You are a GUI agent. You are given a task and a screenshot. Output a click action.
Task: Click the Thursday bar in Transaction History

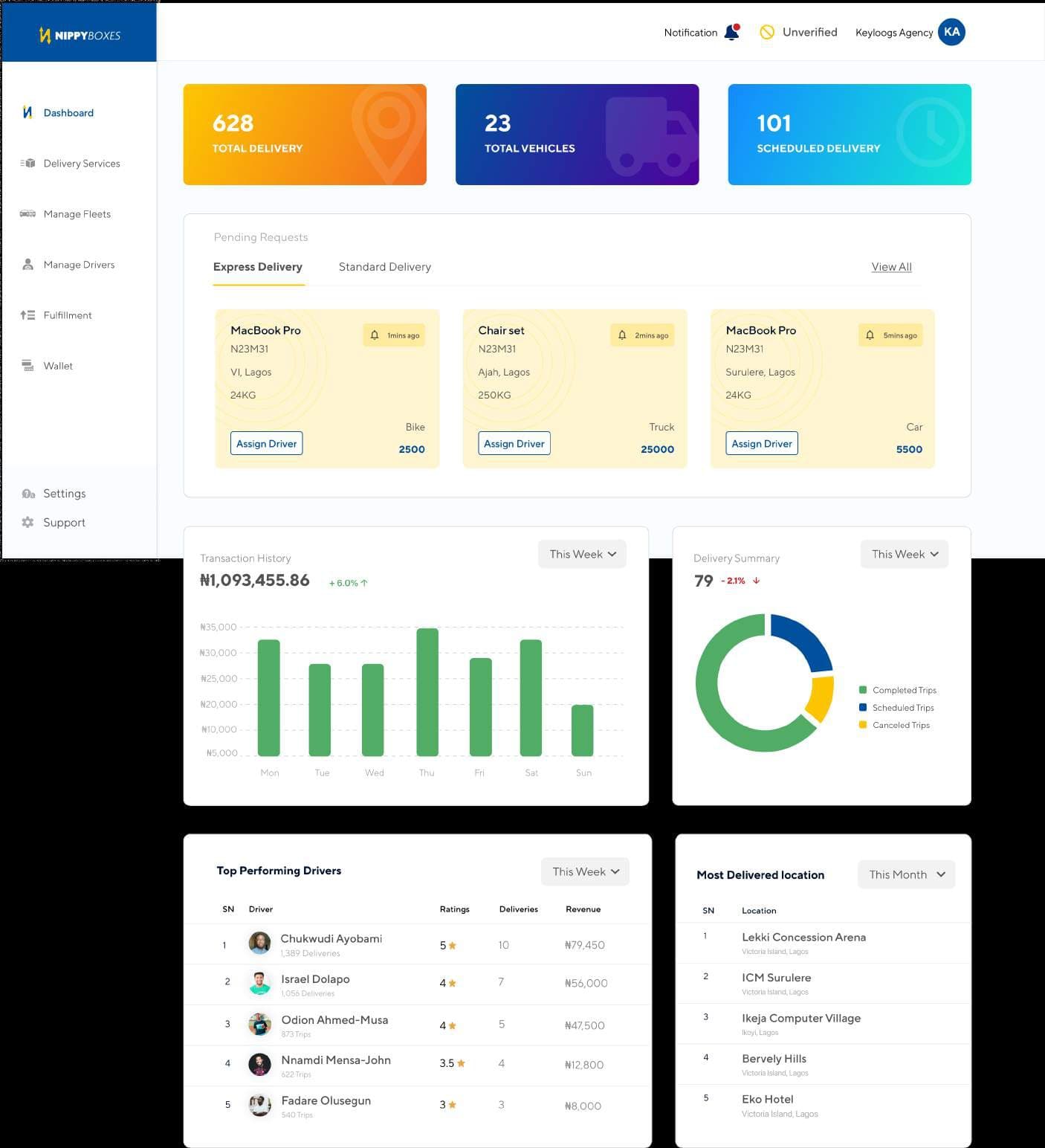point(427,692)
